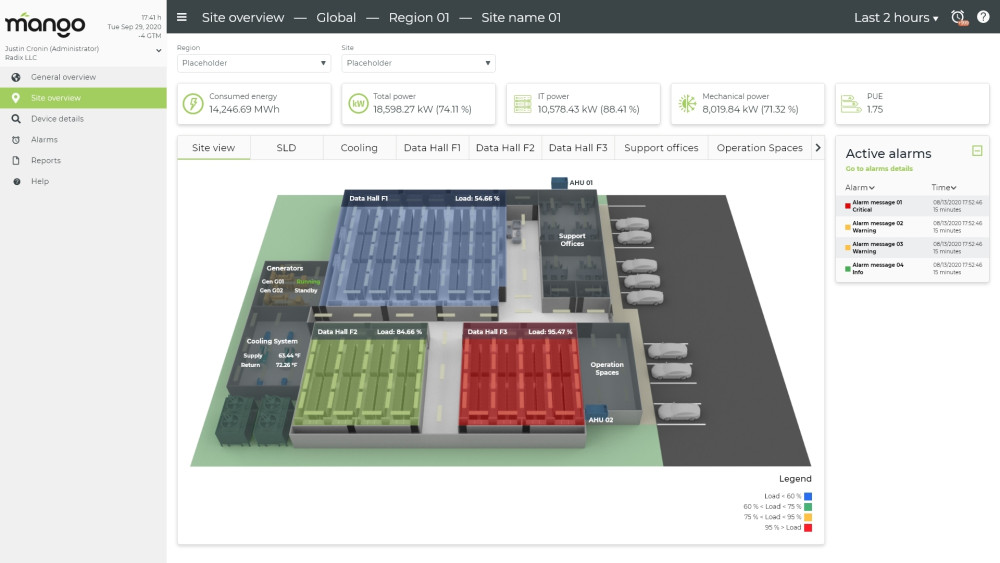The height and width of the screenshot is (563, 1000).
Task: Click the hamburger menu icon
Action: point(182,17)
